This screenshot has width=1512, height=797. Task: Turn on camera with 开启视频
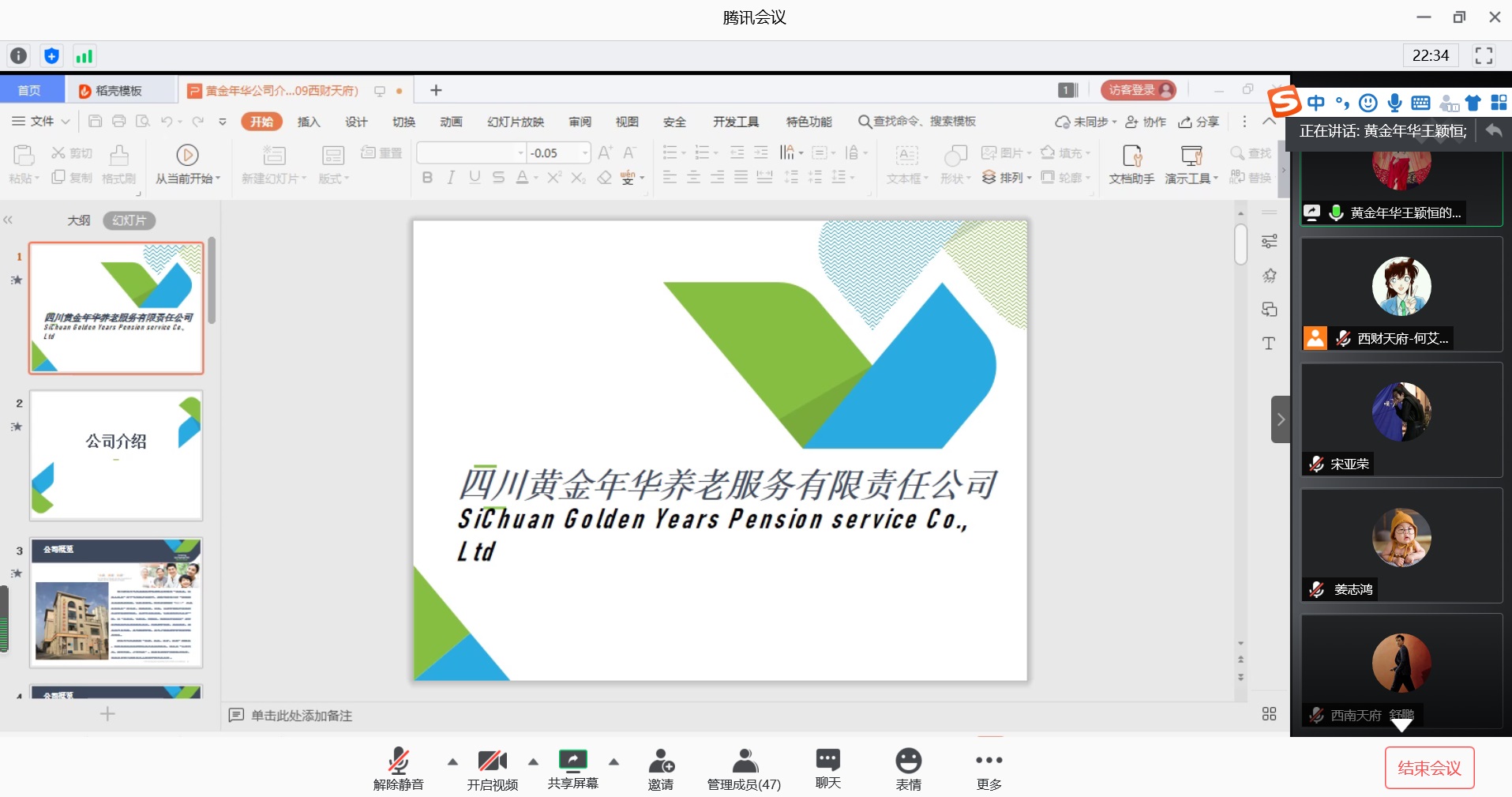coord(492,766)
